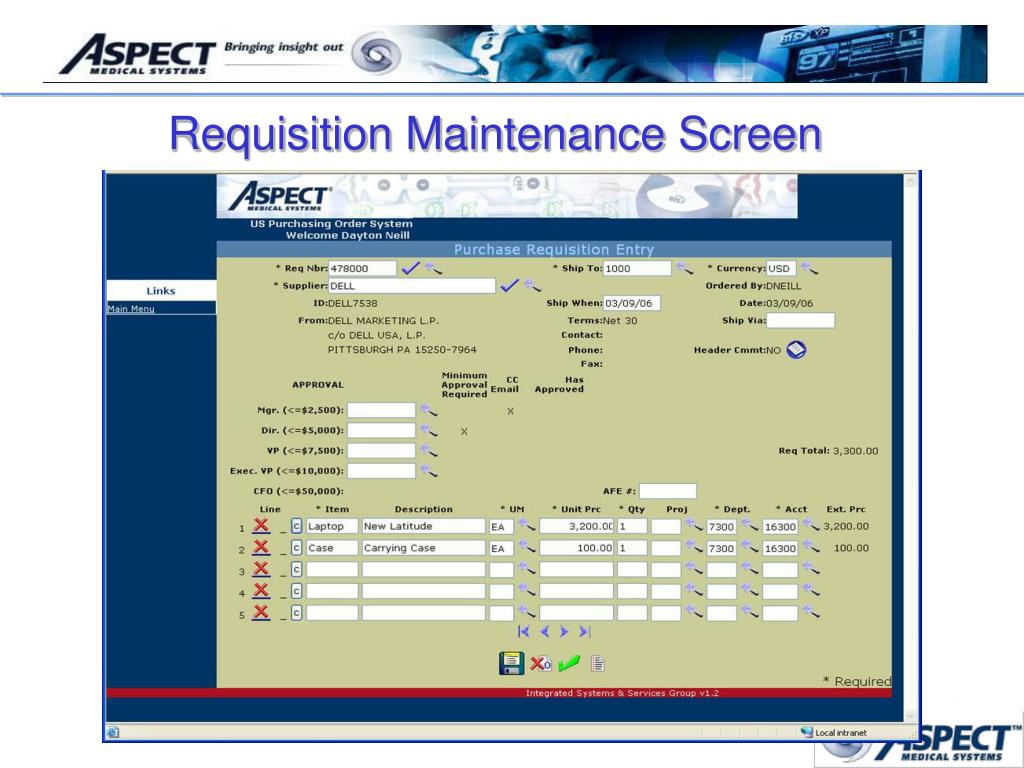Click the supplier ID text DELL7538
Image resolution: width=1024 pixels, height=768 pixels.
(x=353, y=303)
